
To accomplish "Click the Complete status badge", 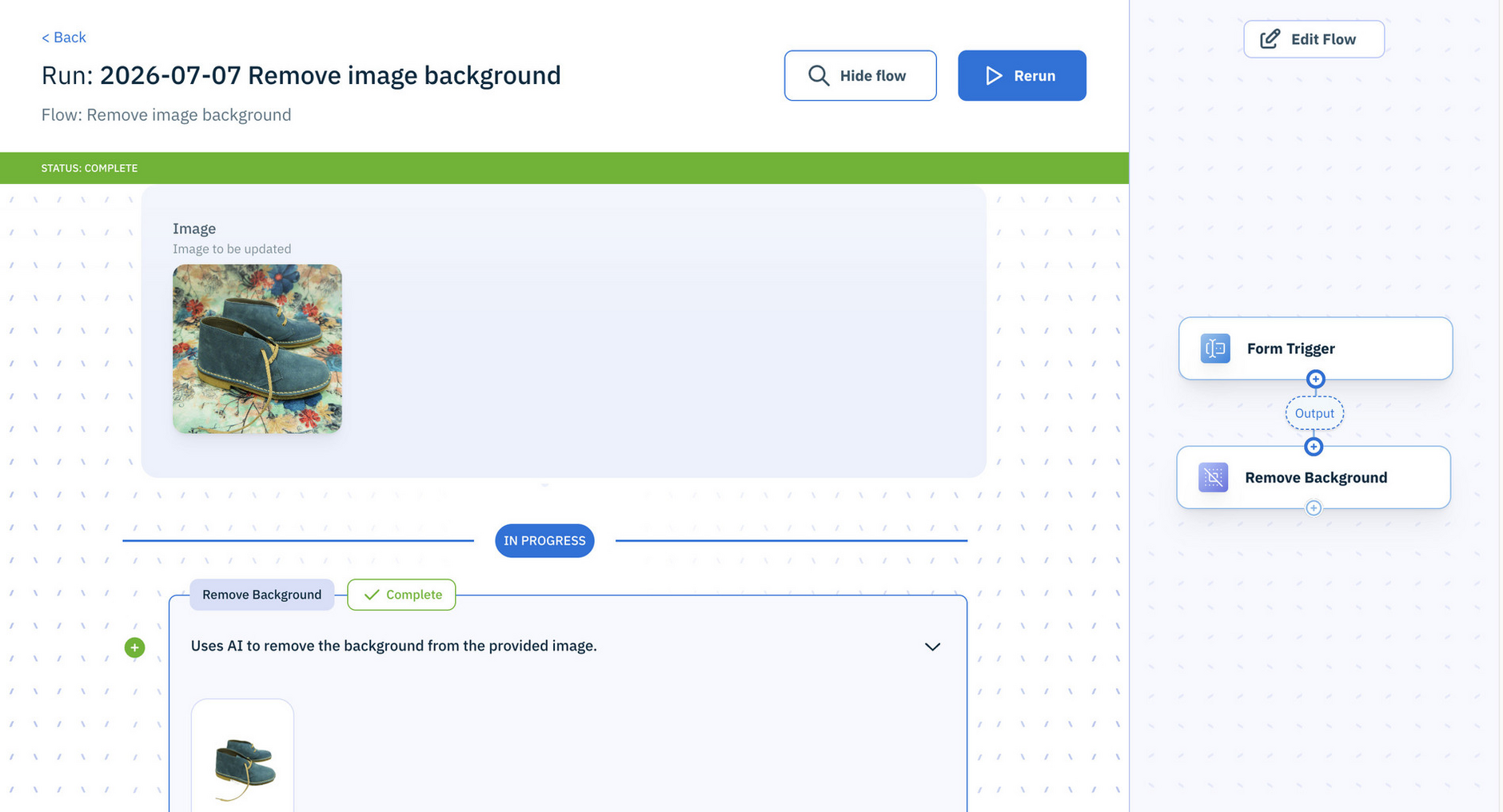I will 401,595.
